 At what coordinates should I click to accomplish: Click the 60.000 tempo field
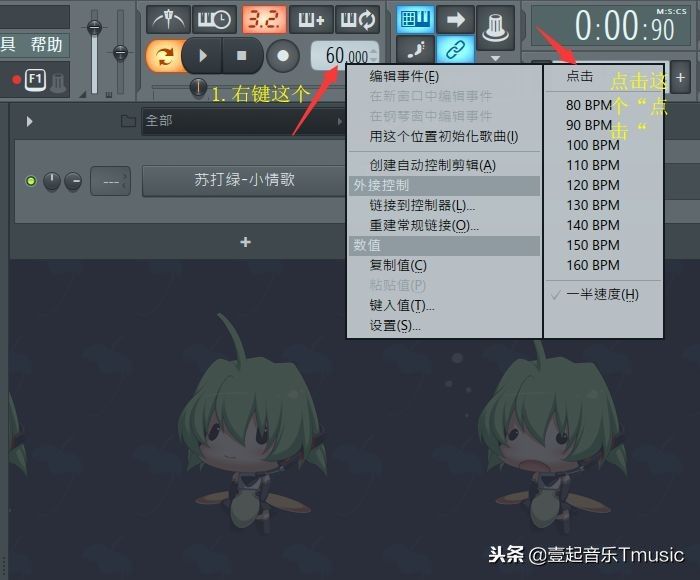point(345,56)
